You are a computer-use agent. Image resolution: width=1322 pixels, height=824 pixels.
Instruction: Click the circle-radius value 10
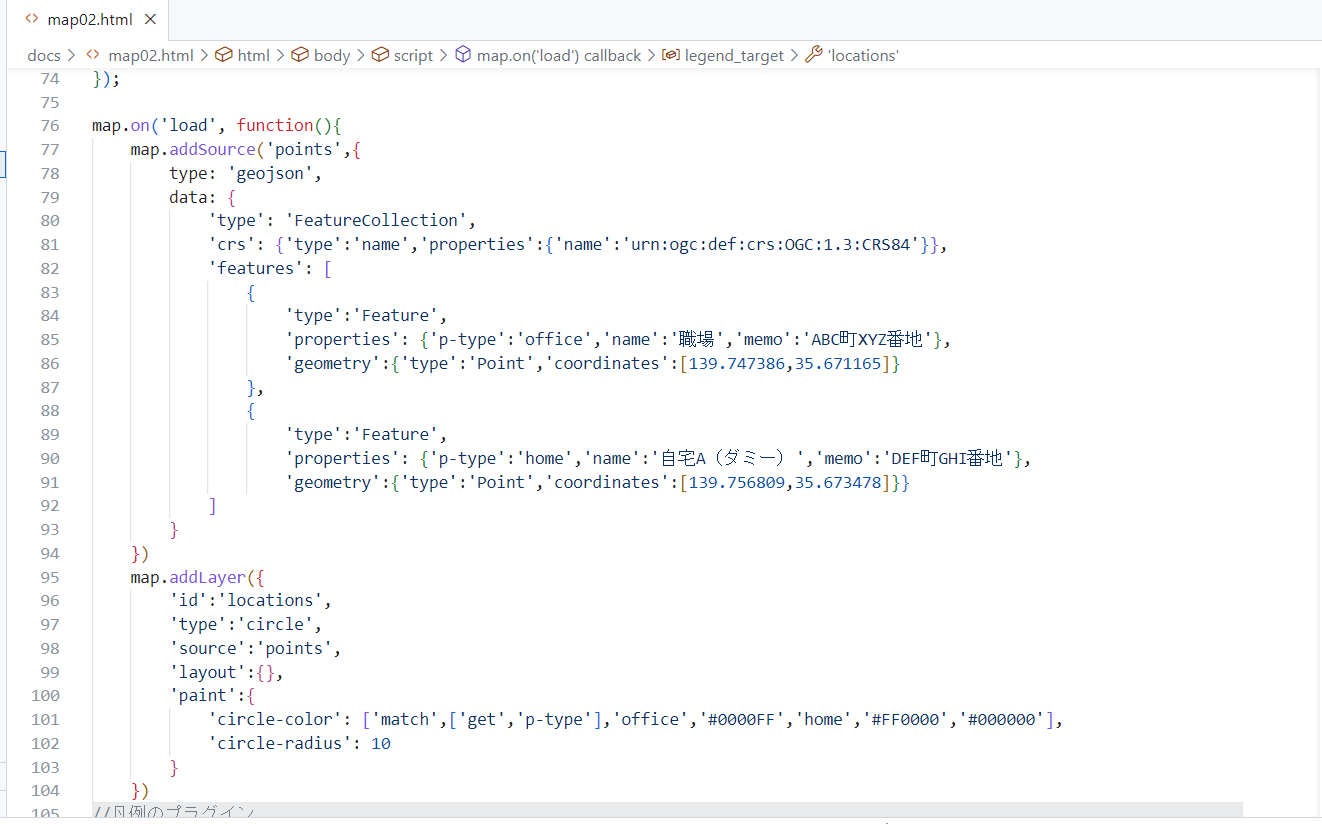pos(381,744)
